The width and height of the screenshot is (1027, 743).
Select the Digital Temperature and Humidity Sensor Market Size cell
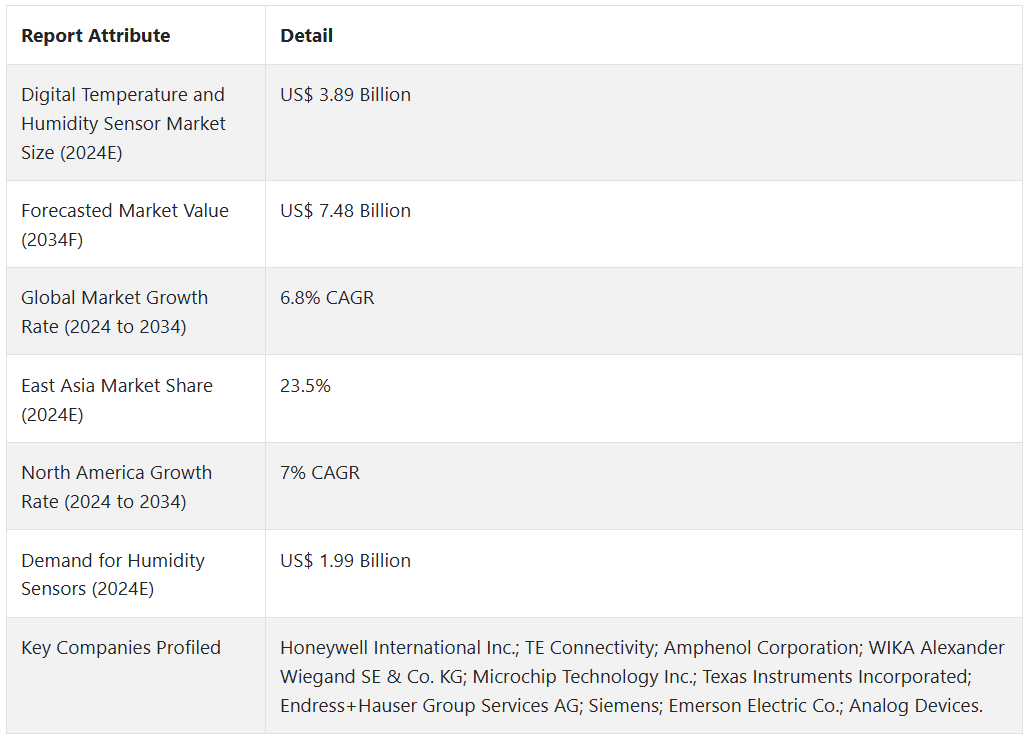coord(124,123)
